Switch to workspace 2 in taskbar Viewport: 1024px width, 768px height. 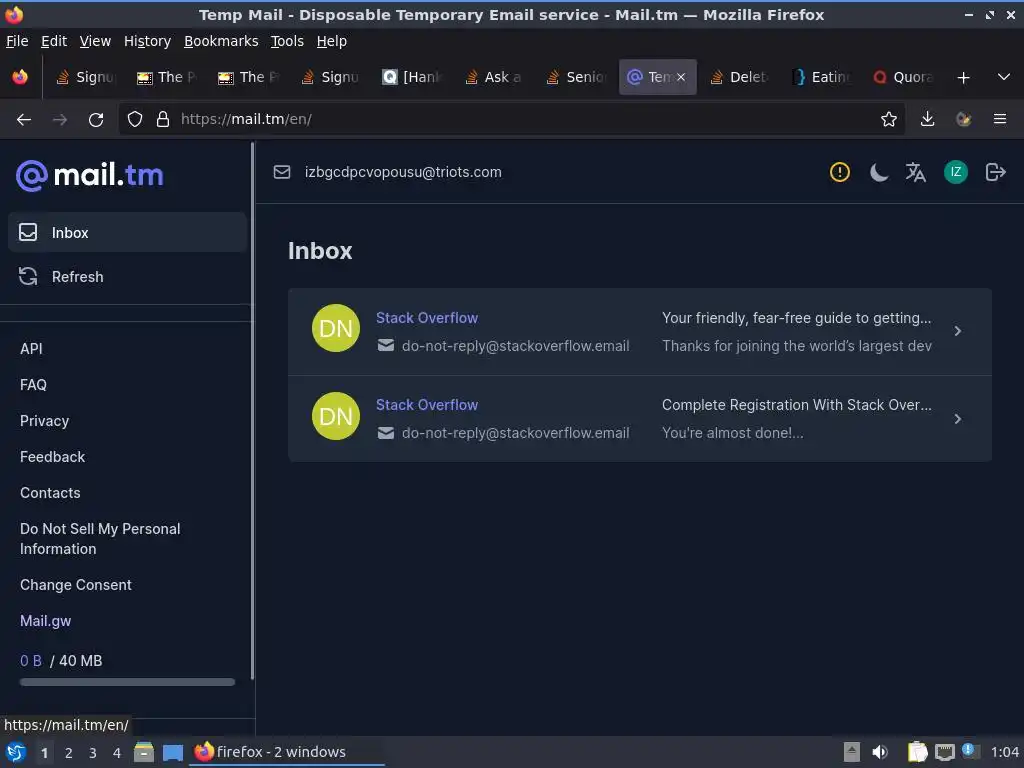[69, 753]
